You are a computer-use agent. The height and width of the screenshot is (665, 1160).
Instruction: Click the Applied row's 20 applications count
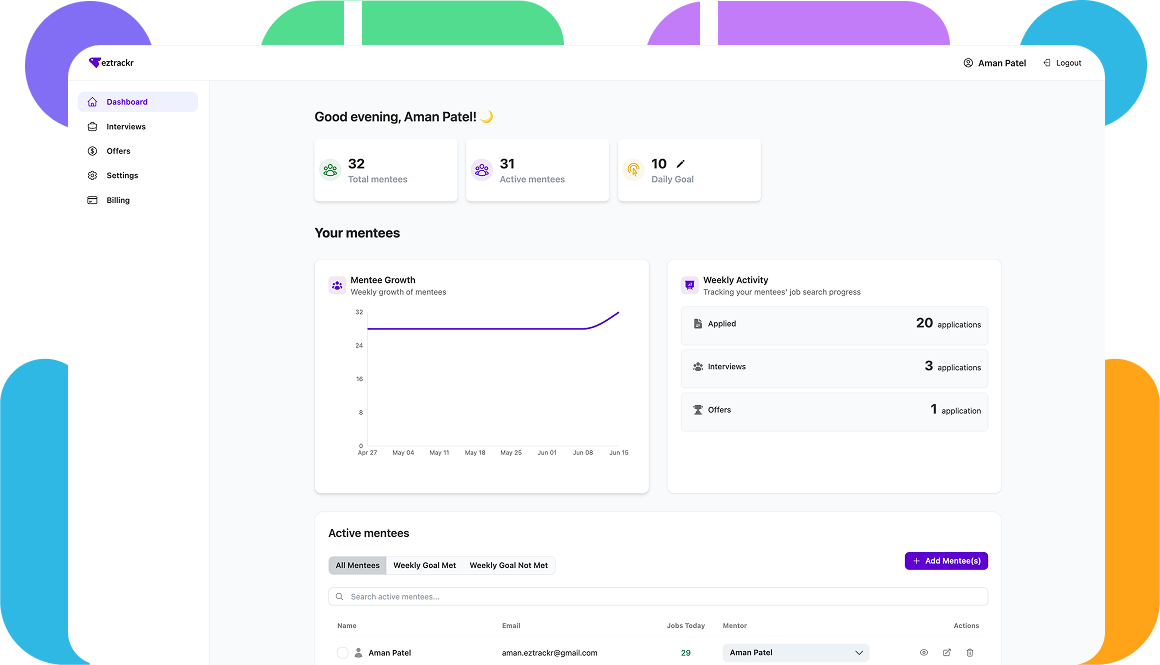[948, 323]
